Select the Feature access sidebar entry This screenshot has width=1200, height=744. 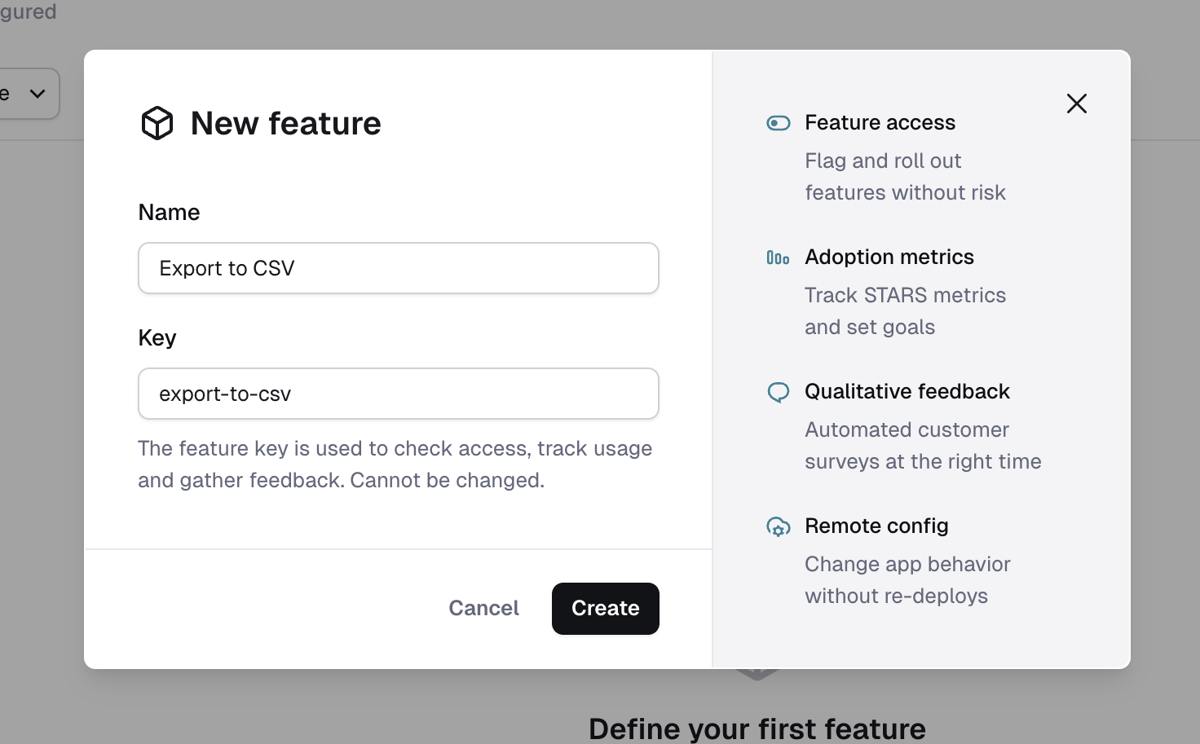[880, 122]
